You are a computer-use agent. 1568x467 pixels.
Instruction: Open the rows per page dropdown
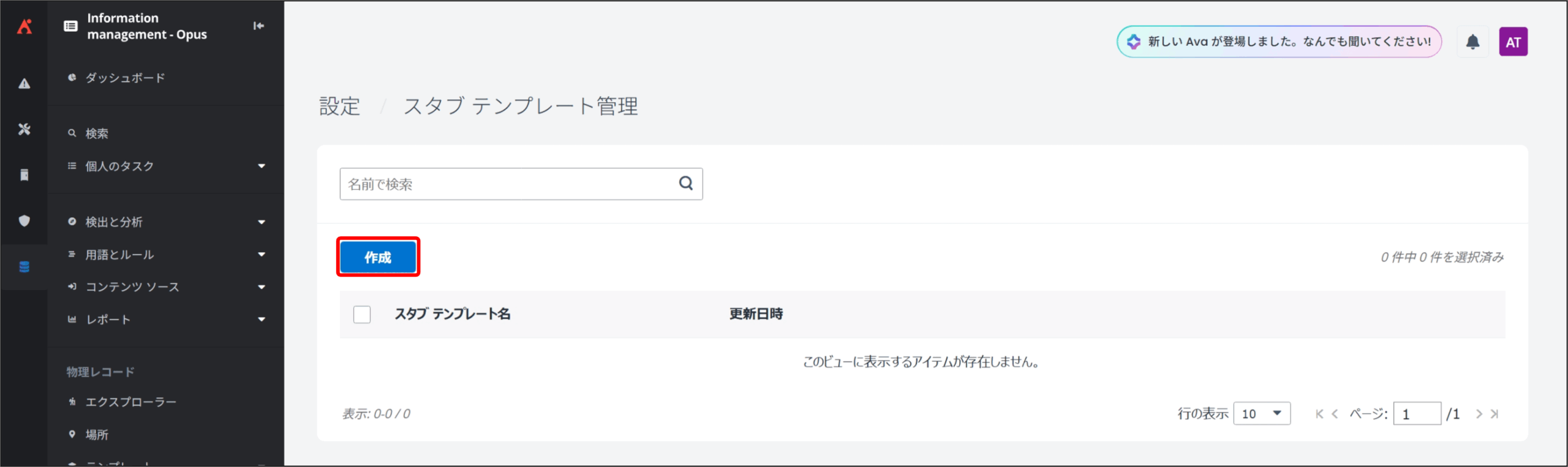point(1261,414)
